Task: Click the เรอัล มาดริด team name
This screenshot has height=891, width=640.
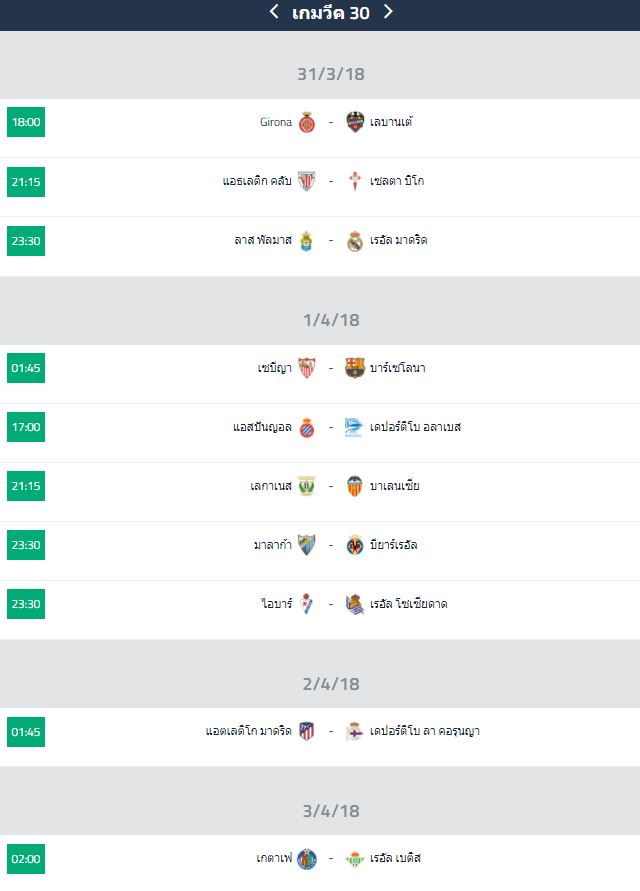Action: 399,241
